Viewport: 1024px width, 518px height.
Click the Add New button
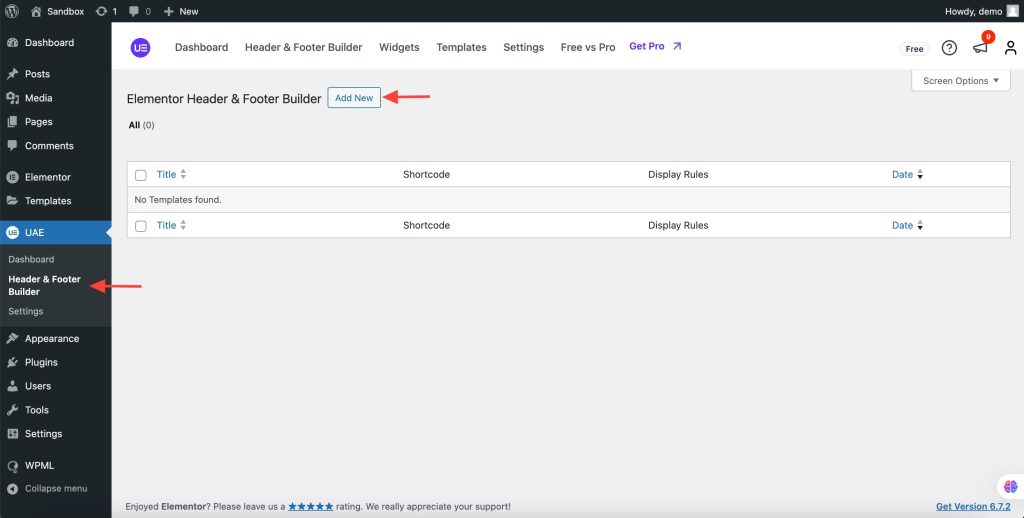[x=354, y=97]
